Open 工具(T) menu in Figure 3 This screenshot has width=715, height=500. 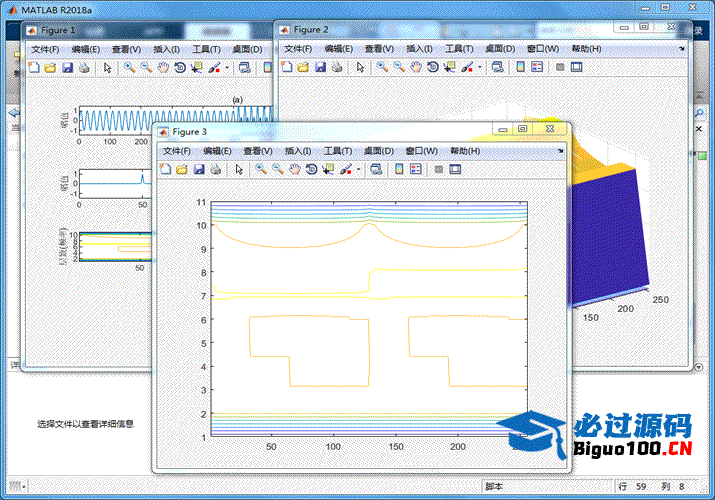pyautogui.click(x=338, y=151)
